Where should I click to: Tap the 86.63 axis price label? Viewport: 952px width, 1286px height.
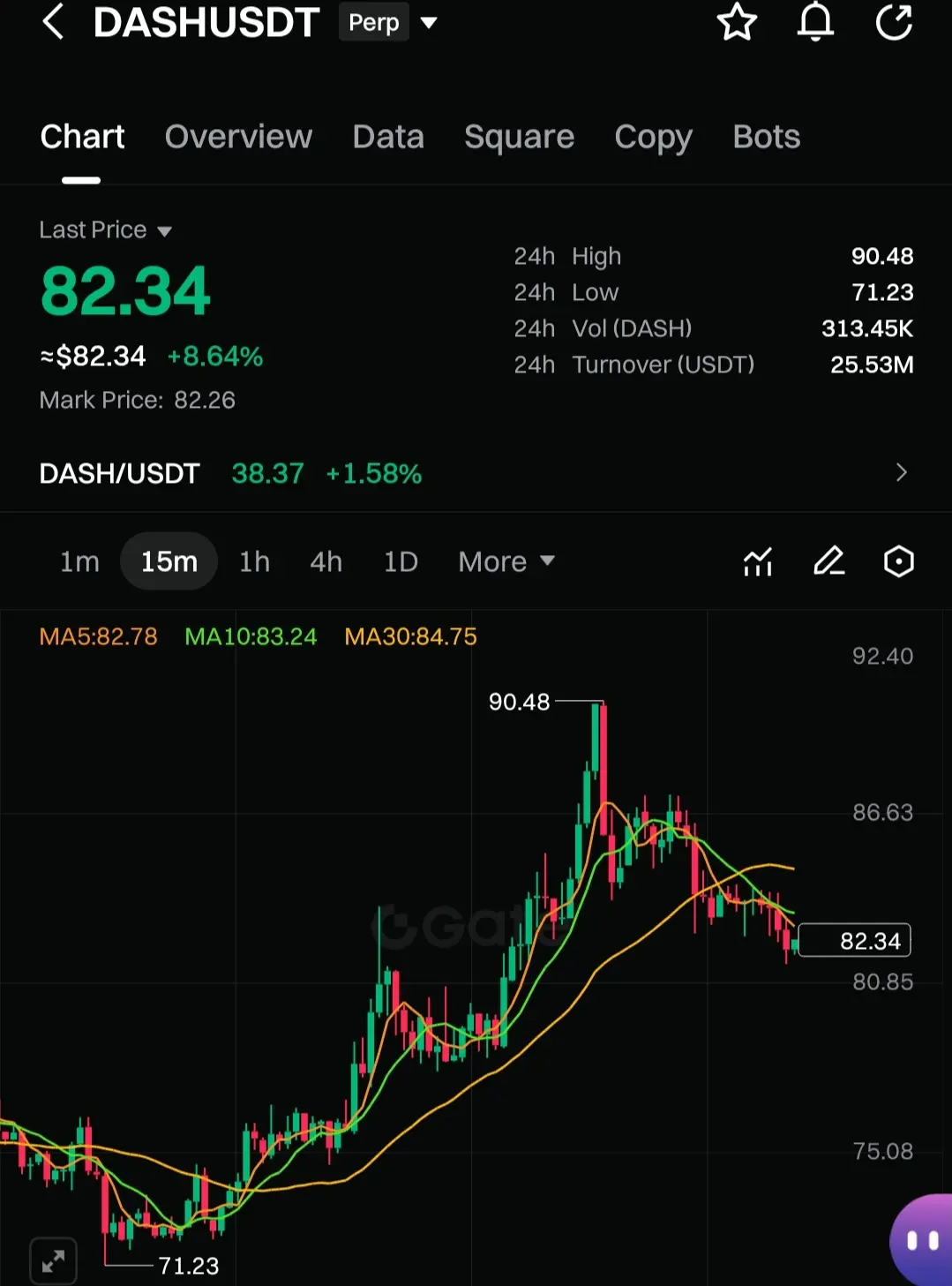point(882,812)
